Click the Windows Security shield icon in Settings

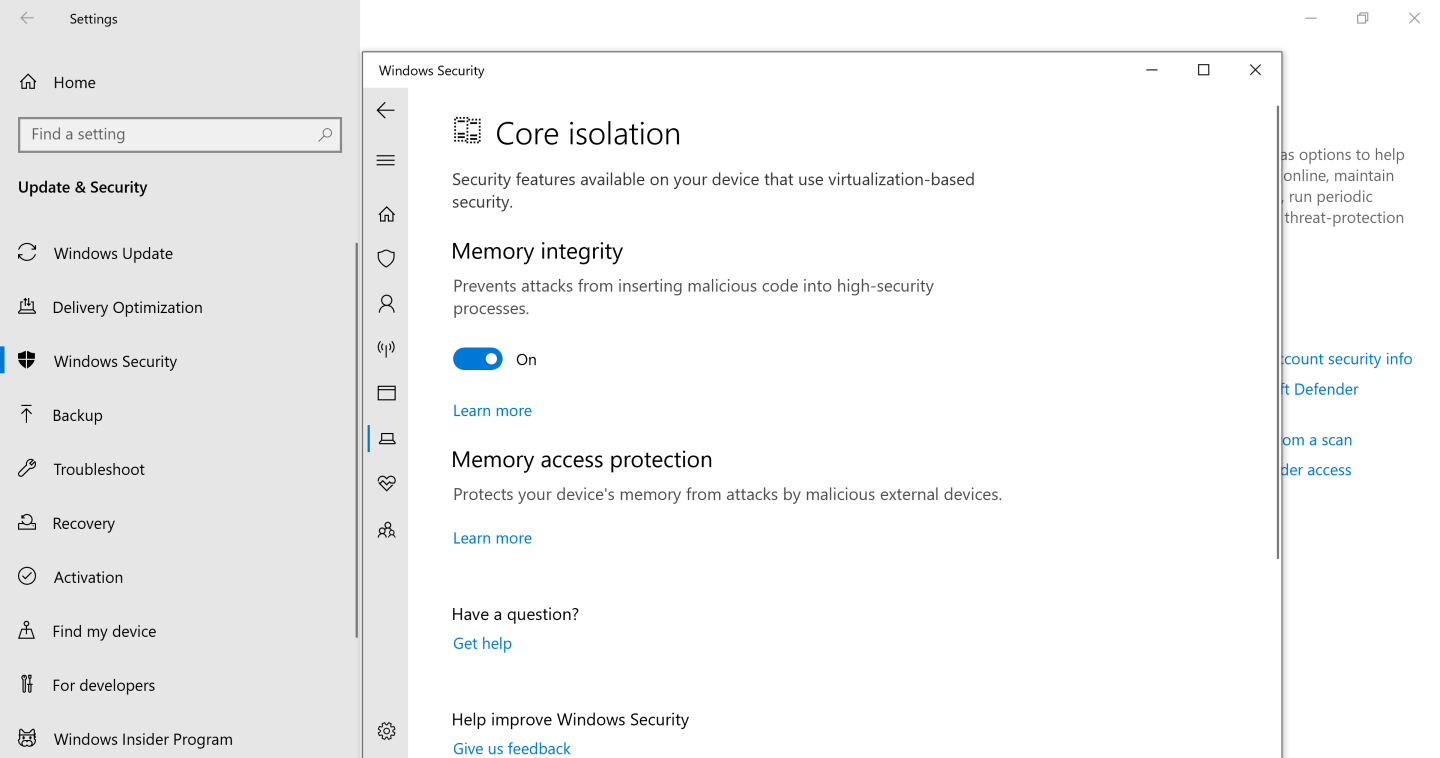28,361
